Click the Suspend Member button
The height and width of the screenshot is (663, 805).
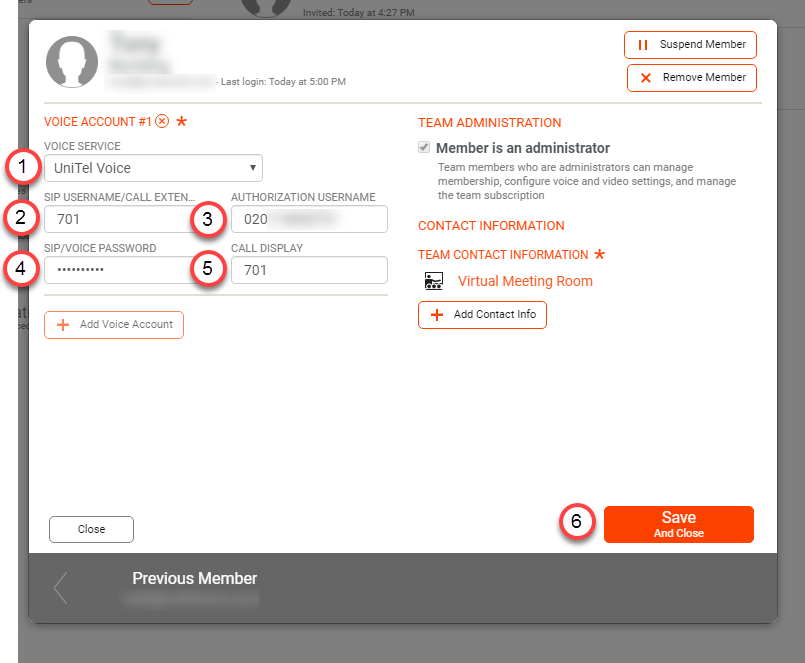pyautogui.click(x=690, y=45)
